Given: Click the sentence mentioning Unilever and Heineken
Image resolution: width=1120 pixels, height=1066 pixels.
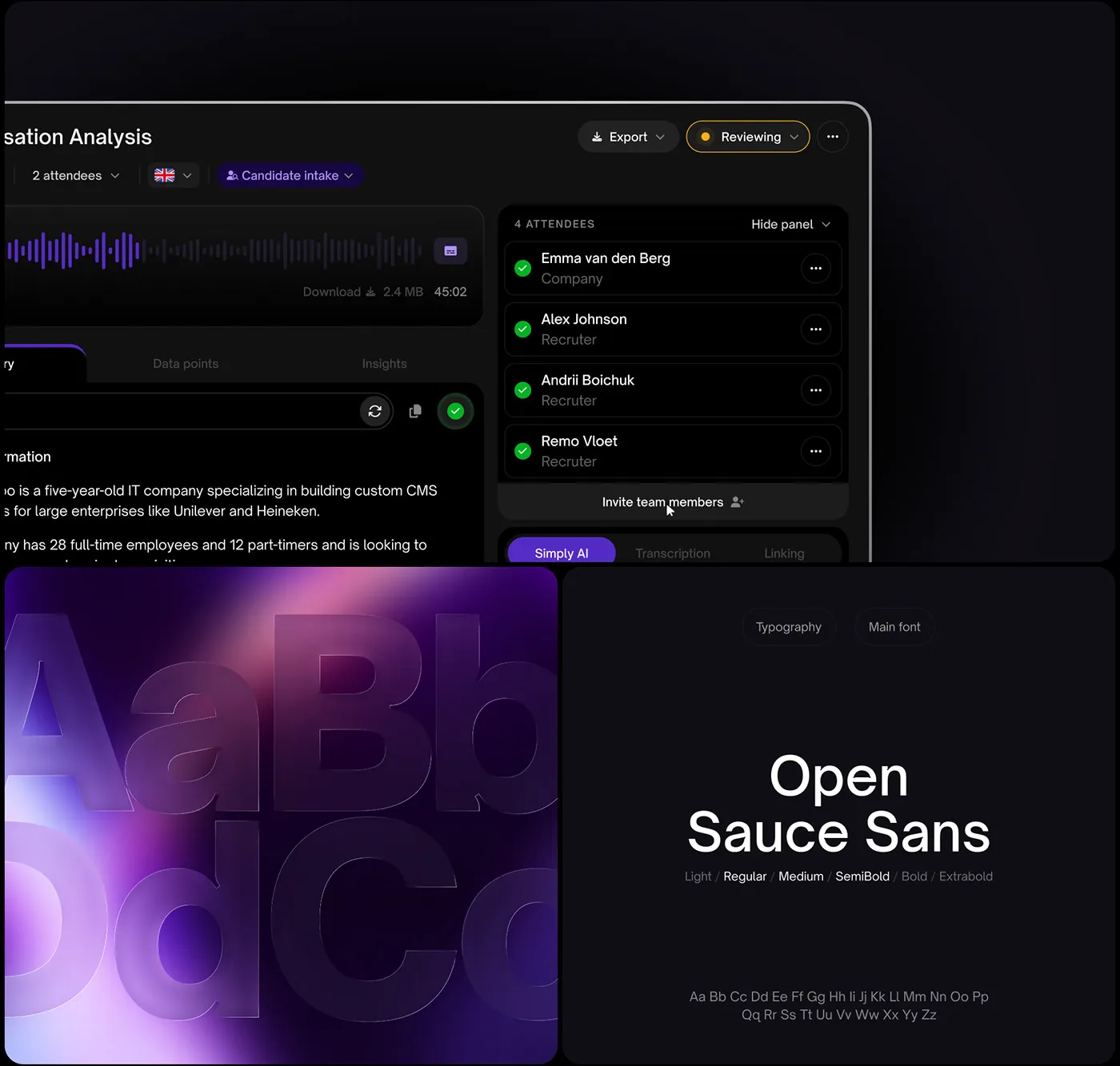Looking at the screenshot, I should pyautogui.click(x=221, y=501).
